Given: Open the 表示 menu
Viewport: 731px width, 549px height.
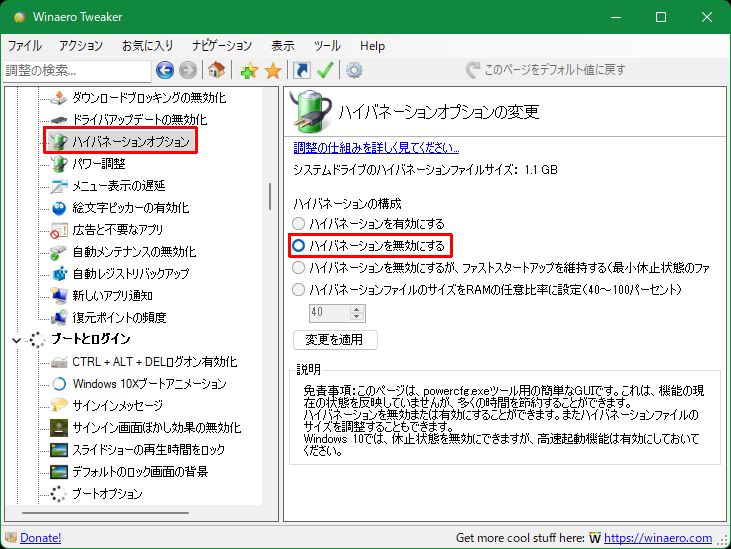Looking at the screenshot, I should [283, 46].
